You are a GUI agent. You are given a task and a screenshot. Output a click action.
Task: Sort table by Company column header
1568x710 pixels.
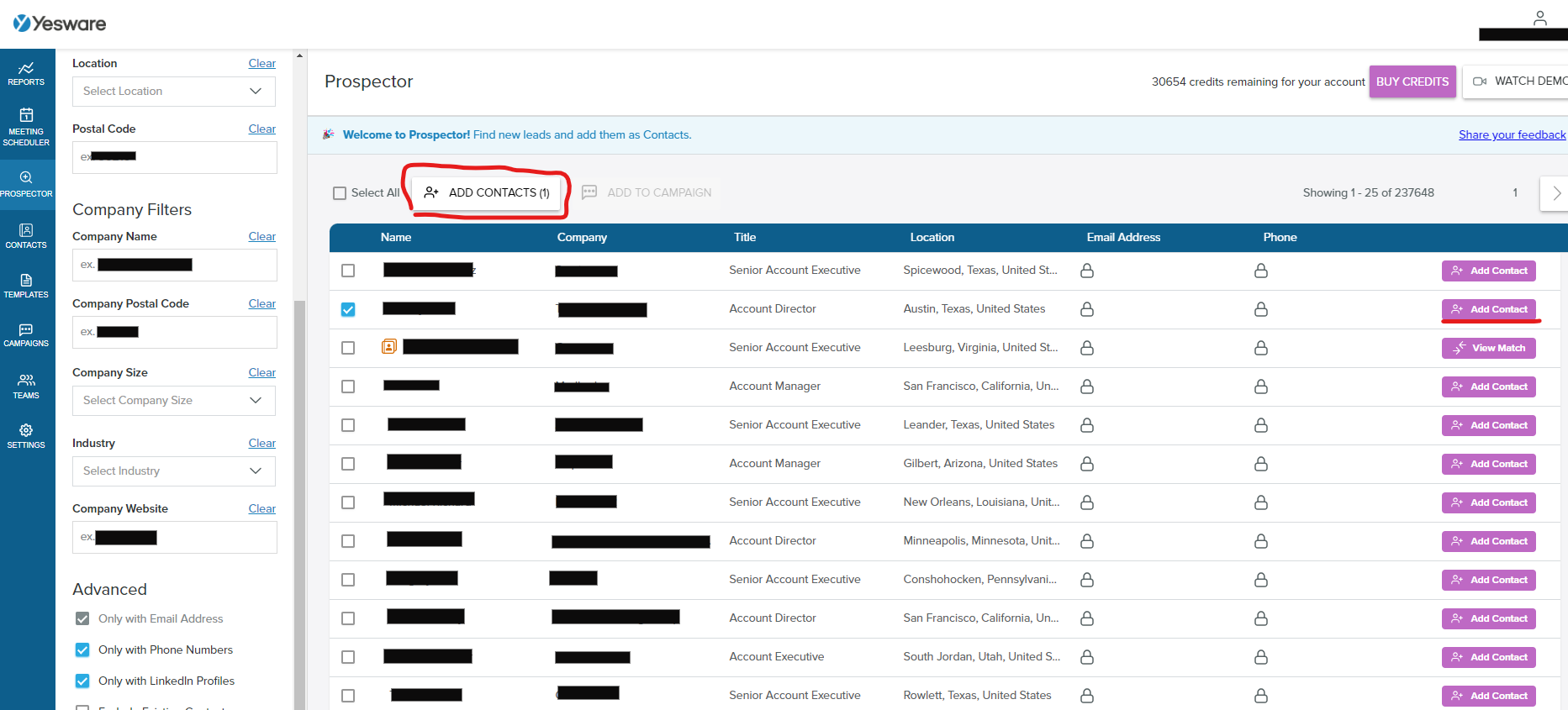[x=582, y=237]
